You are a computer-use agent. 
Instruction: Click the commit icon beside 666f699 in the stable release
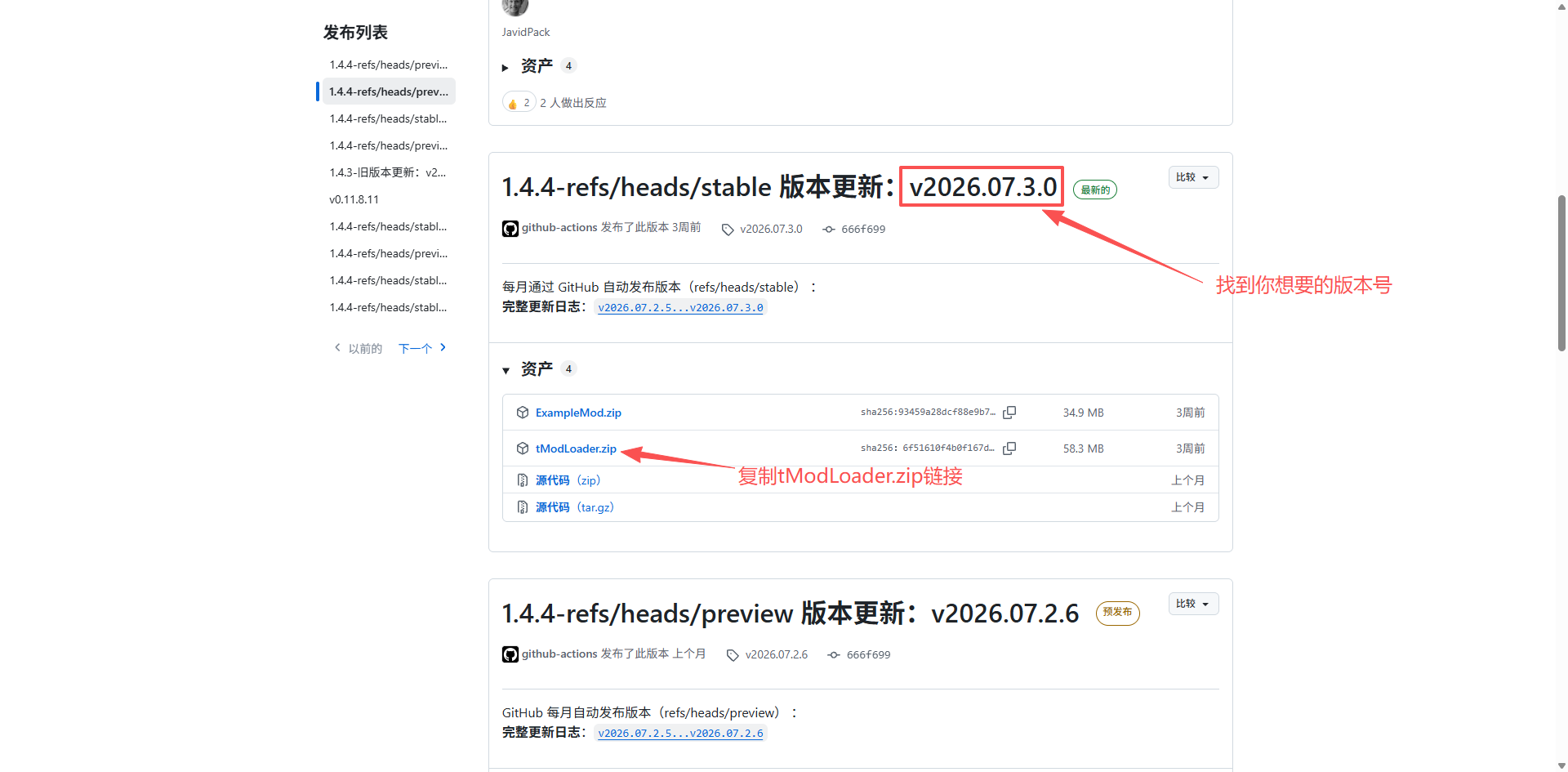829,230
